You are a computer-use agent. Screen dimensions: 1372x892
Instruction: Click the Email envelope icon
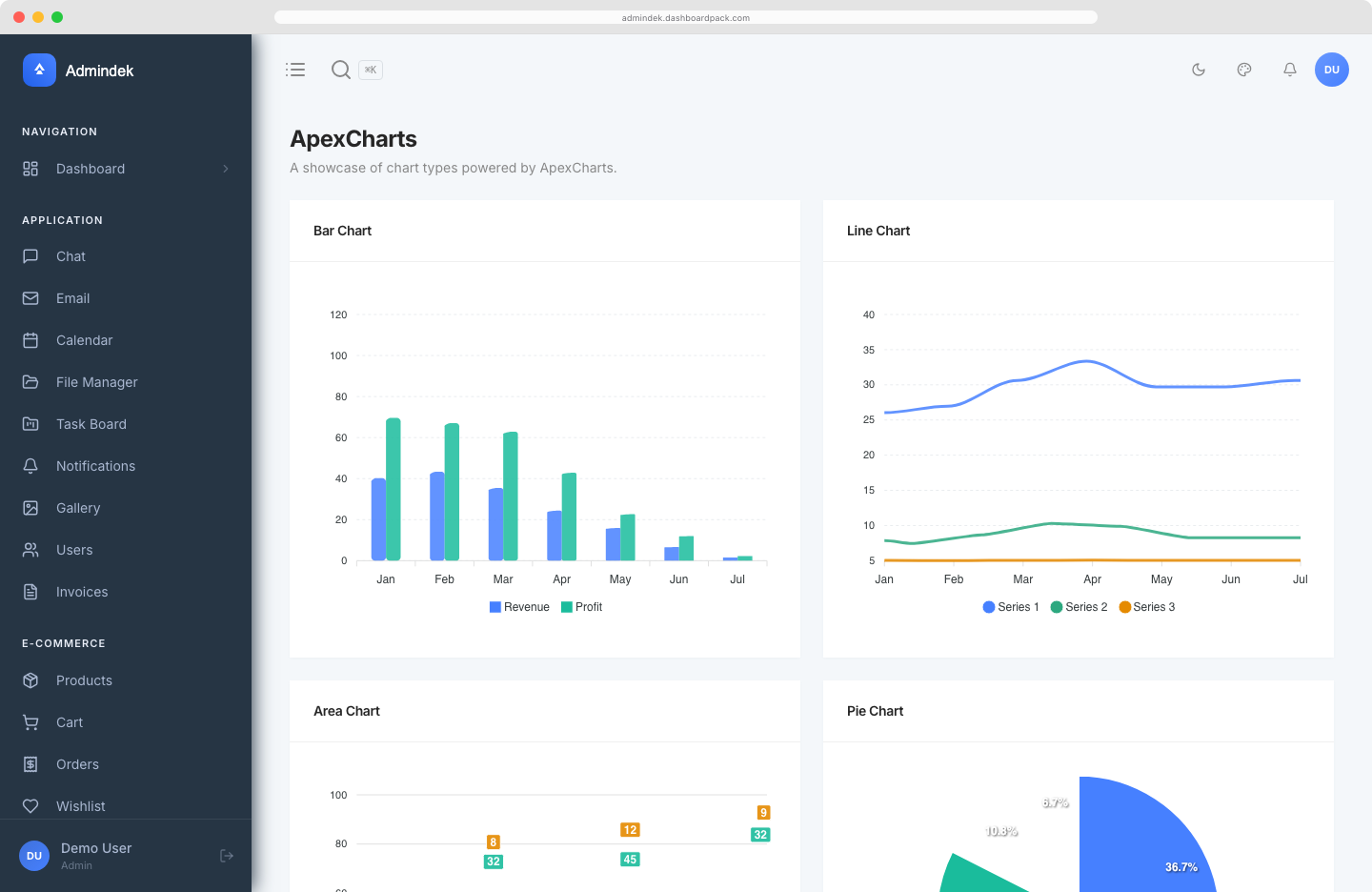pyautogui.click(x=30, y=298)
